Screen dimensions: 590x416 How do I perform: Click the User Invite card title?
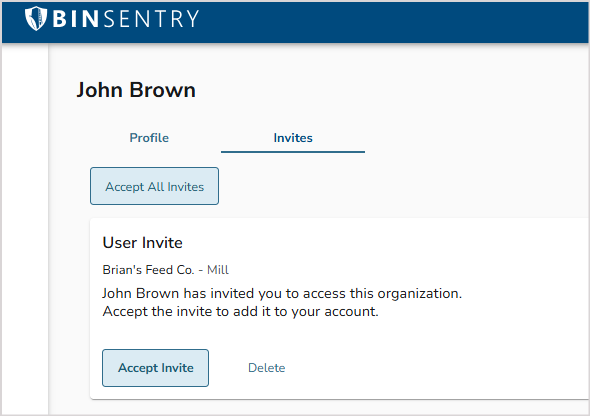coord(143,243)
